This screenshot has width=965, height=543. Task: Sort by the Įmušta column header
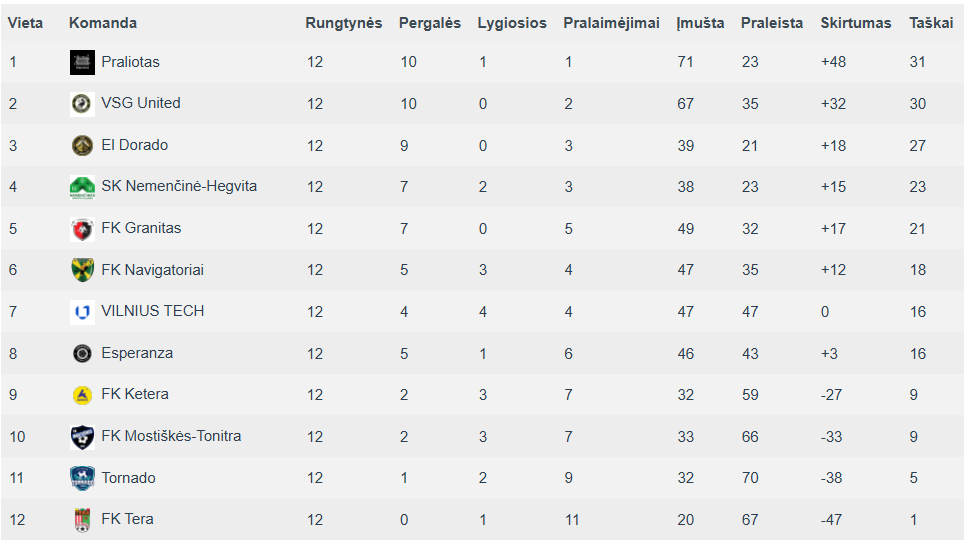[x=700, y=23]
